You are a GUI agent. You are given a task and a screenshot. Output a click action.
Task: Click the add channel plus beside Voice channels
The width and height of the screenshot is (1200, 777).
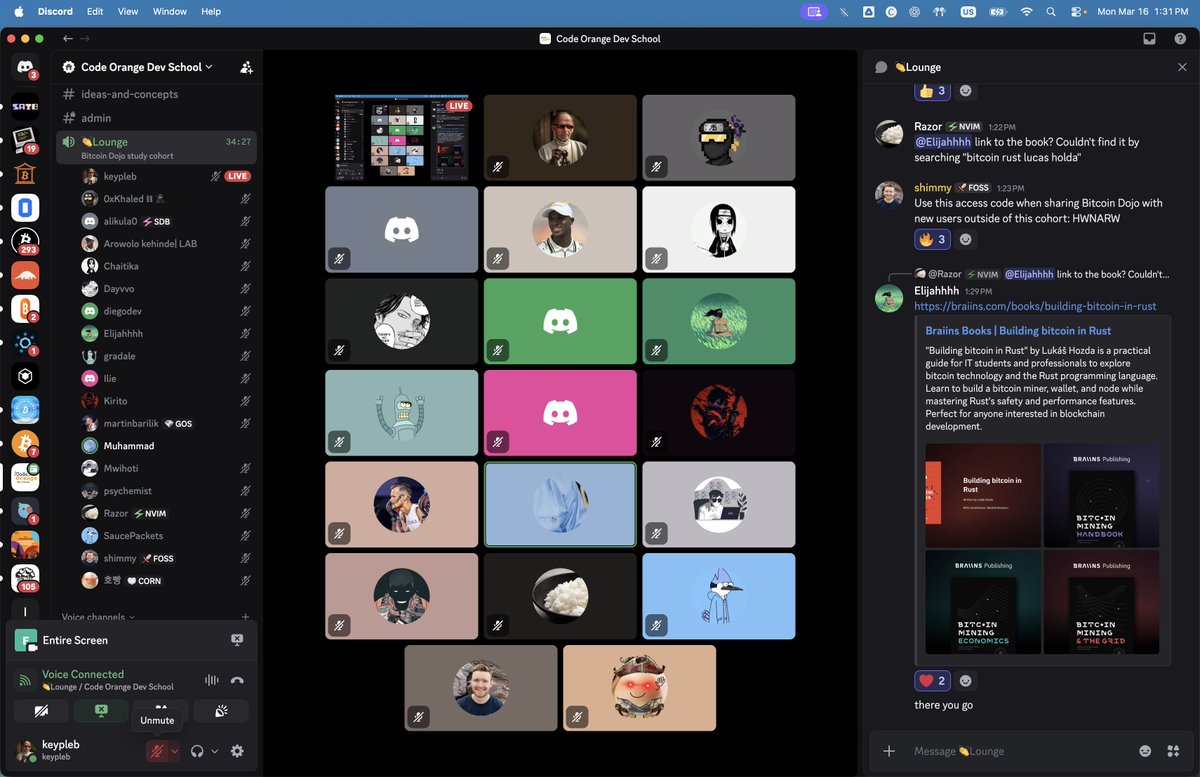pyautogui.click(x=245, y=617)
